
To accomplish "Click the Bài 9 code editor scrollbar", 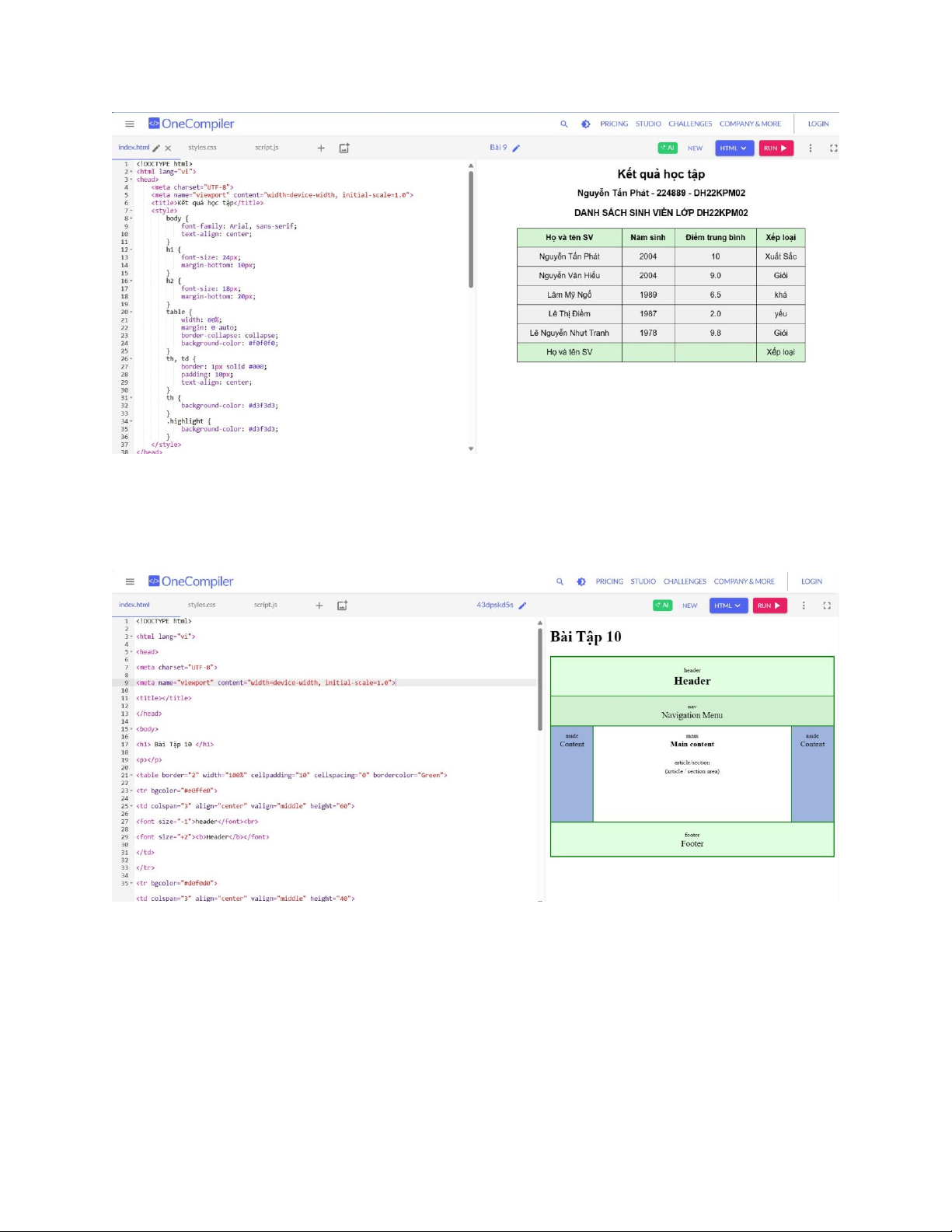I will coord(471,229).
